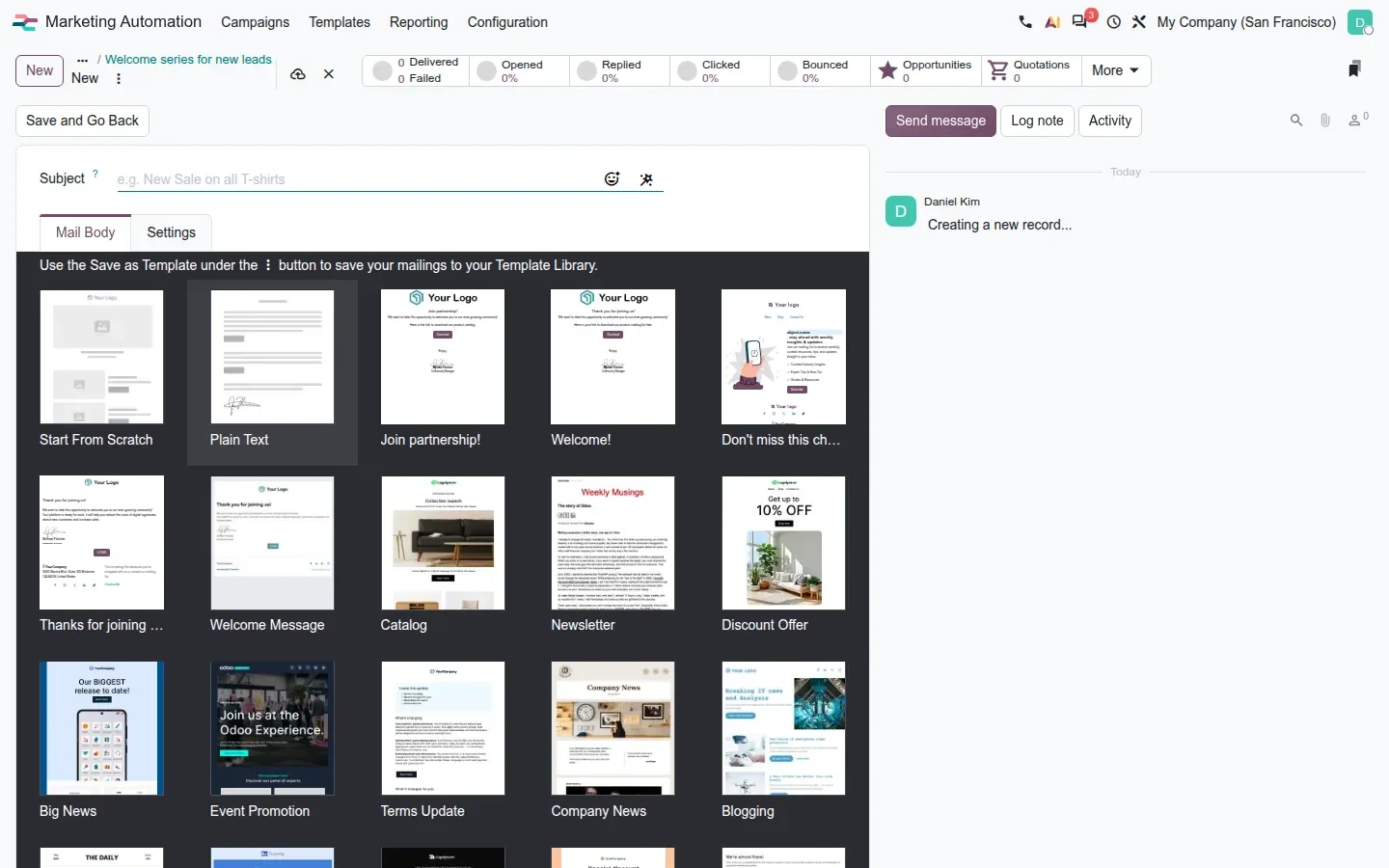This screenshot has height=868, width=1389.
Task: Click the New button
Action: click(40, 70)
